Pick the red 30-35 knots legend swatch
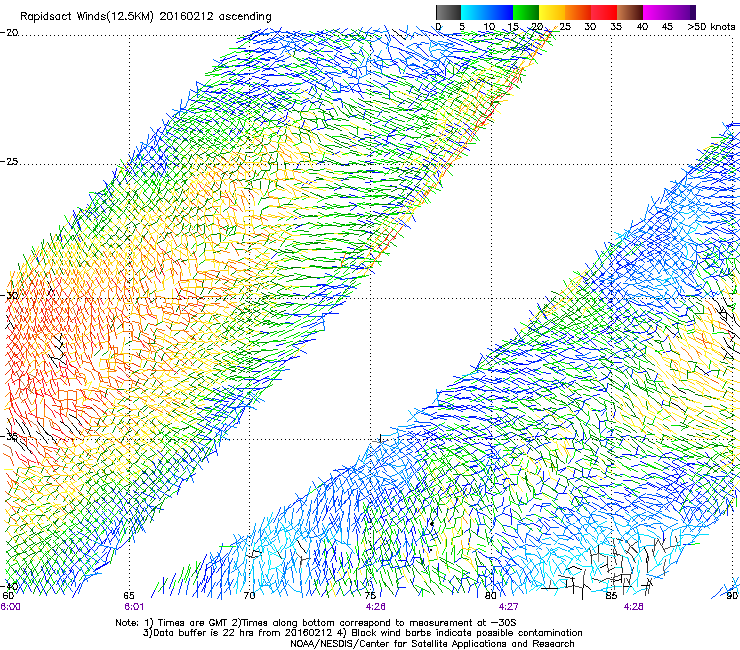 604,12
